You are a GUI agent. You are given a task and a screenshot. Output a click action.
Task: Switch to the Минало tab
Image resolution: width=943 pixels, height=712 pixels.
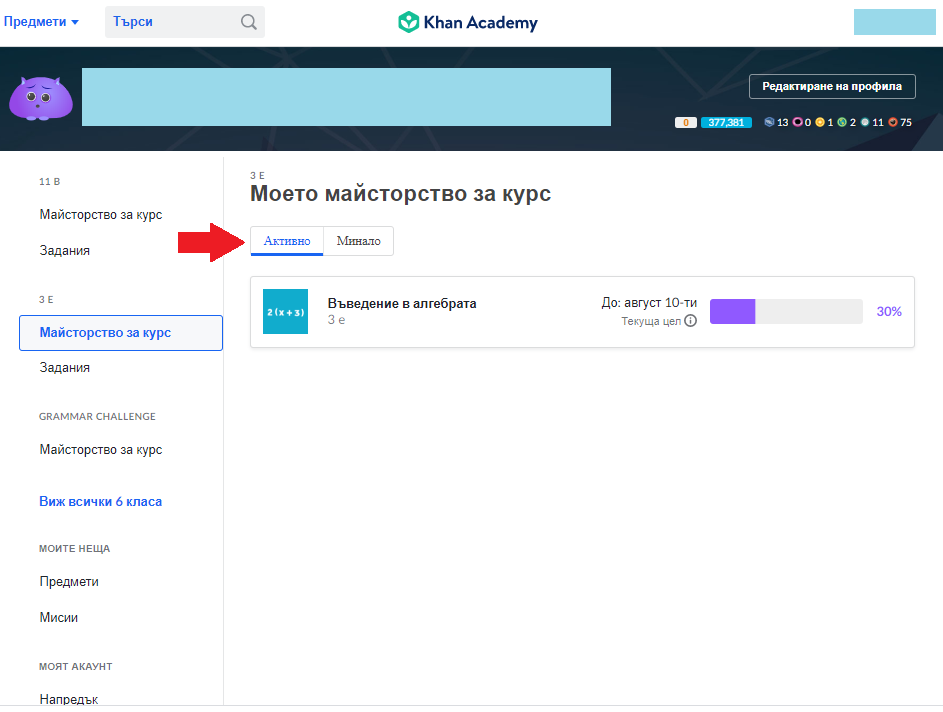click(358, 241)
